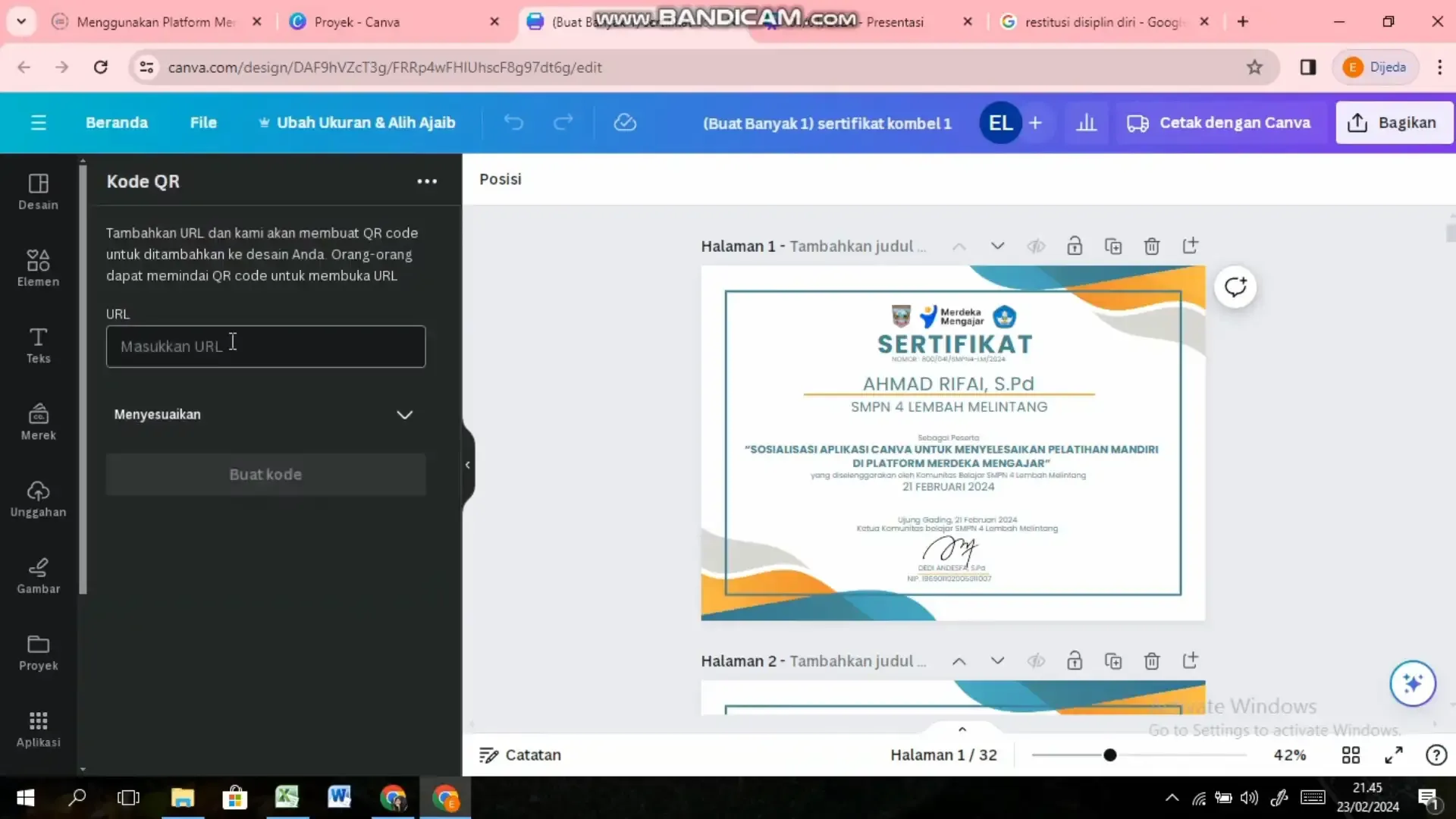The height and width of the screenshot is (819, 1456).
Task: Open Kode QR panel more options
Action: (x=427, y=181)
